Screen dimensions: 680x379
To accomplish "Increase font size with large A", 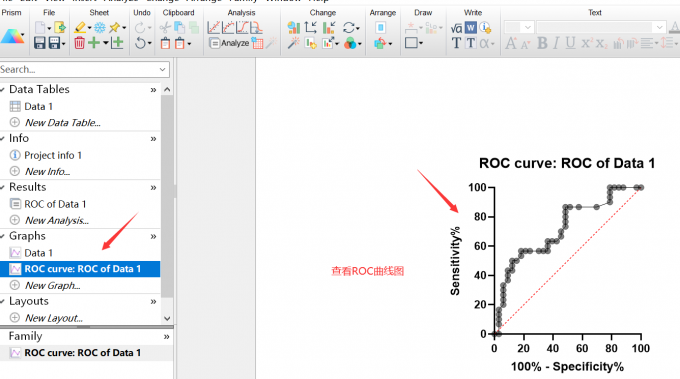I will click(x=511, y=43).
